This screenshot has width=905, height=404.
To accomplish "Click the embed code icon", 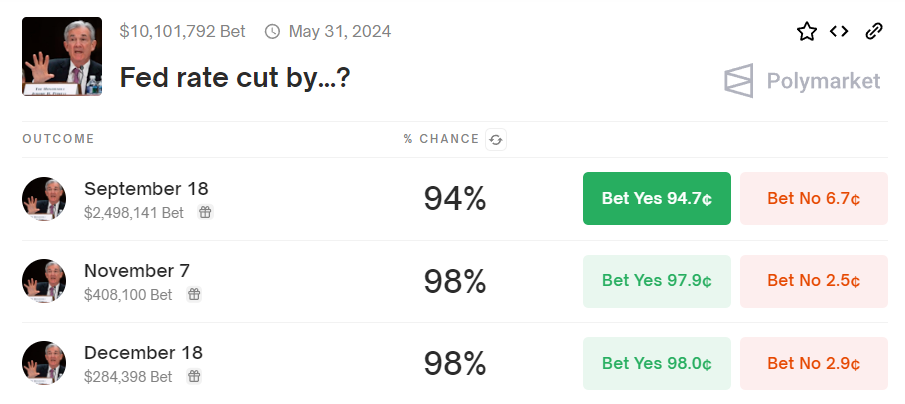I will 840,31.
